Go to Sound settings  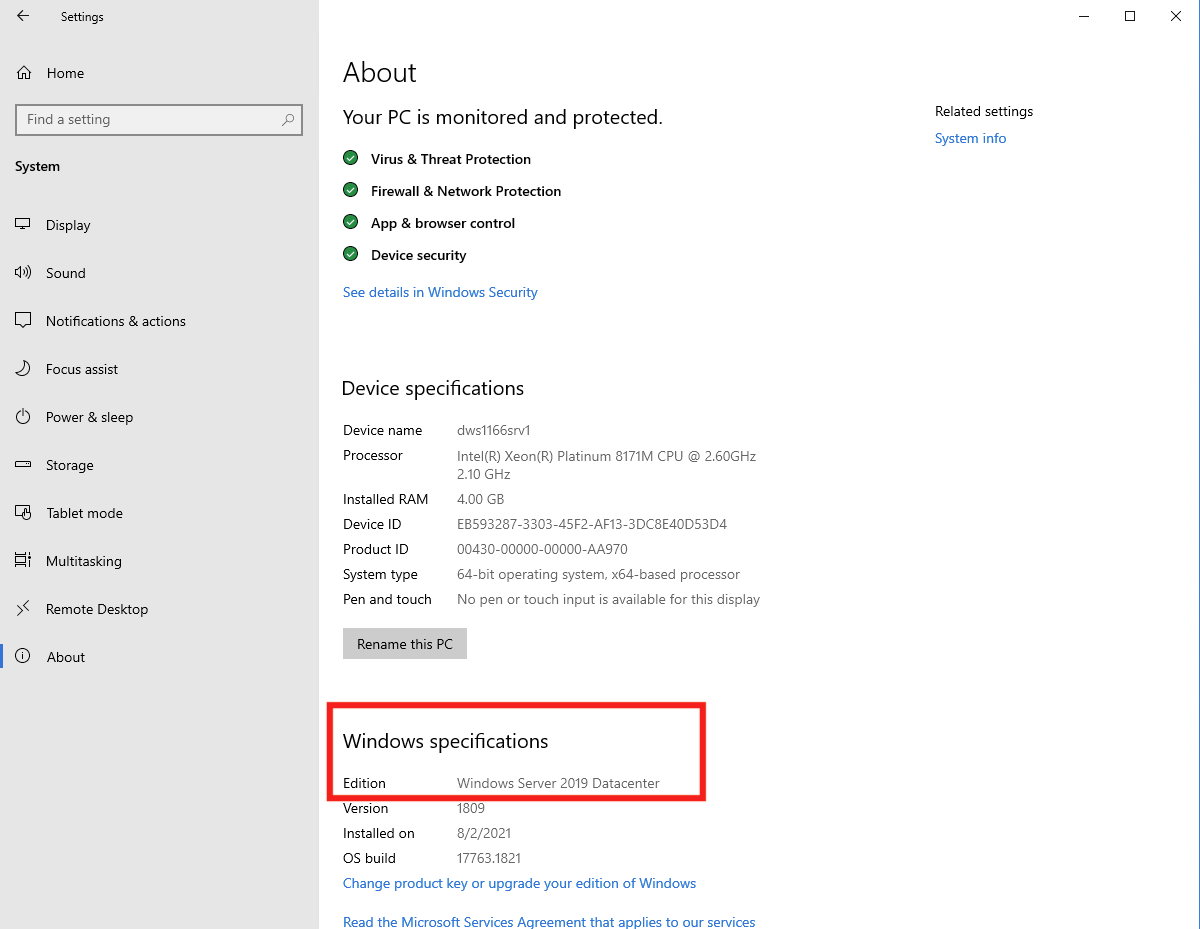point(159,273)
